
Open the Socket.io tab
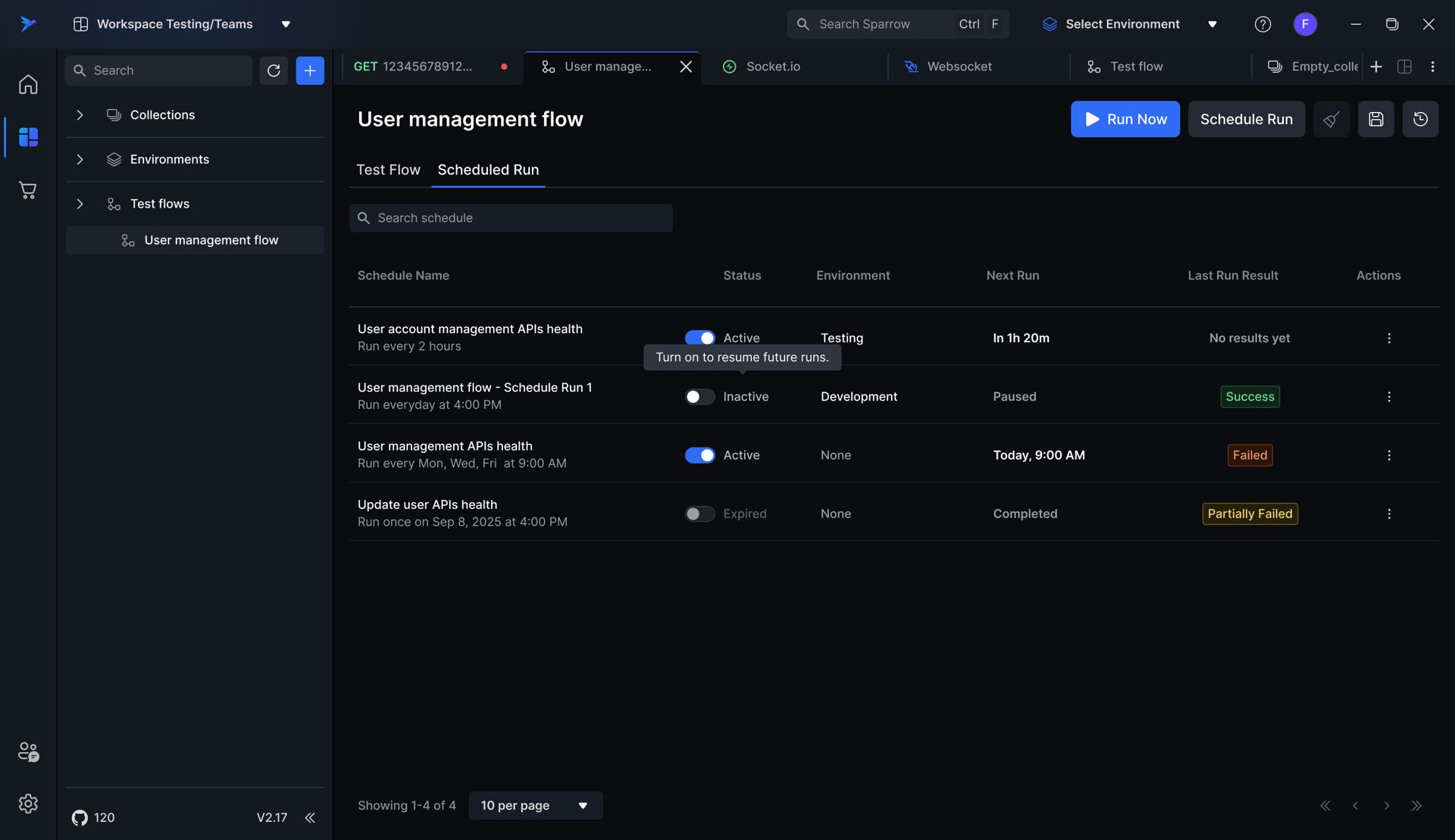[773, 67]
